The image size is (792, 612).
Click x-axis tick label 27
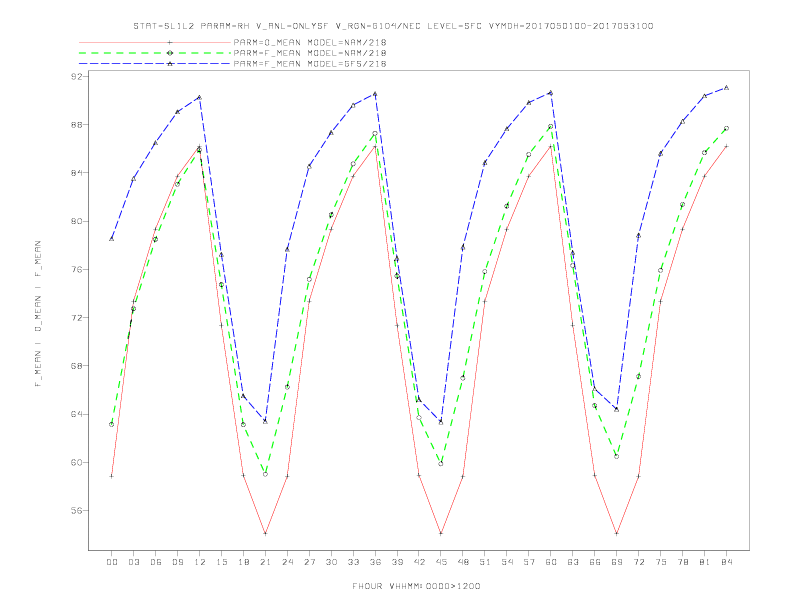tap(309, 562)
